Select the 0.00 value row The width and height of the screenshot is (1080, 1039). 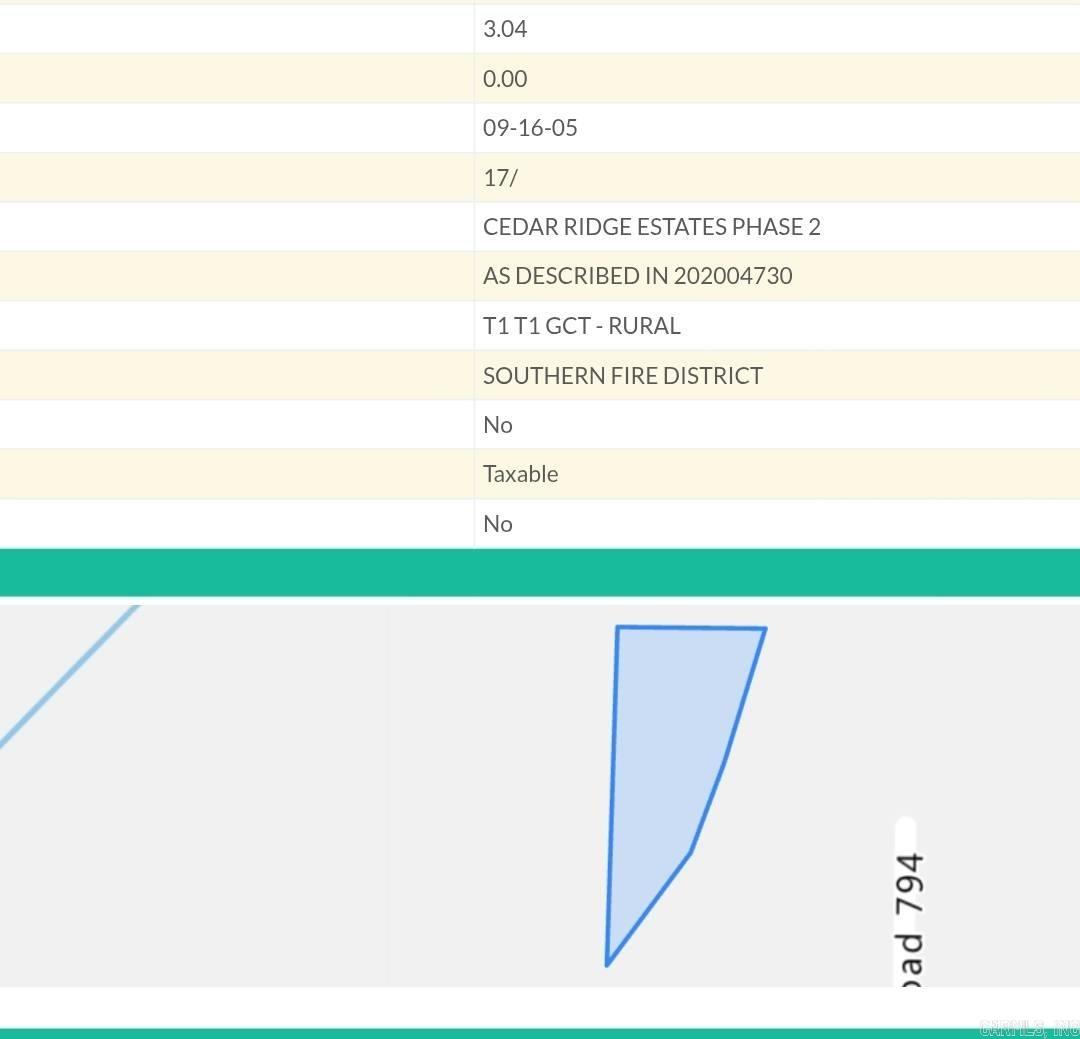coord(505,79)
